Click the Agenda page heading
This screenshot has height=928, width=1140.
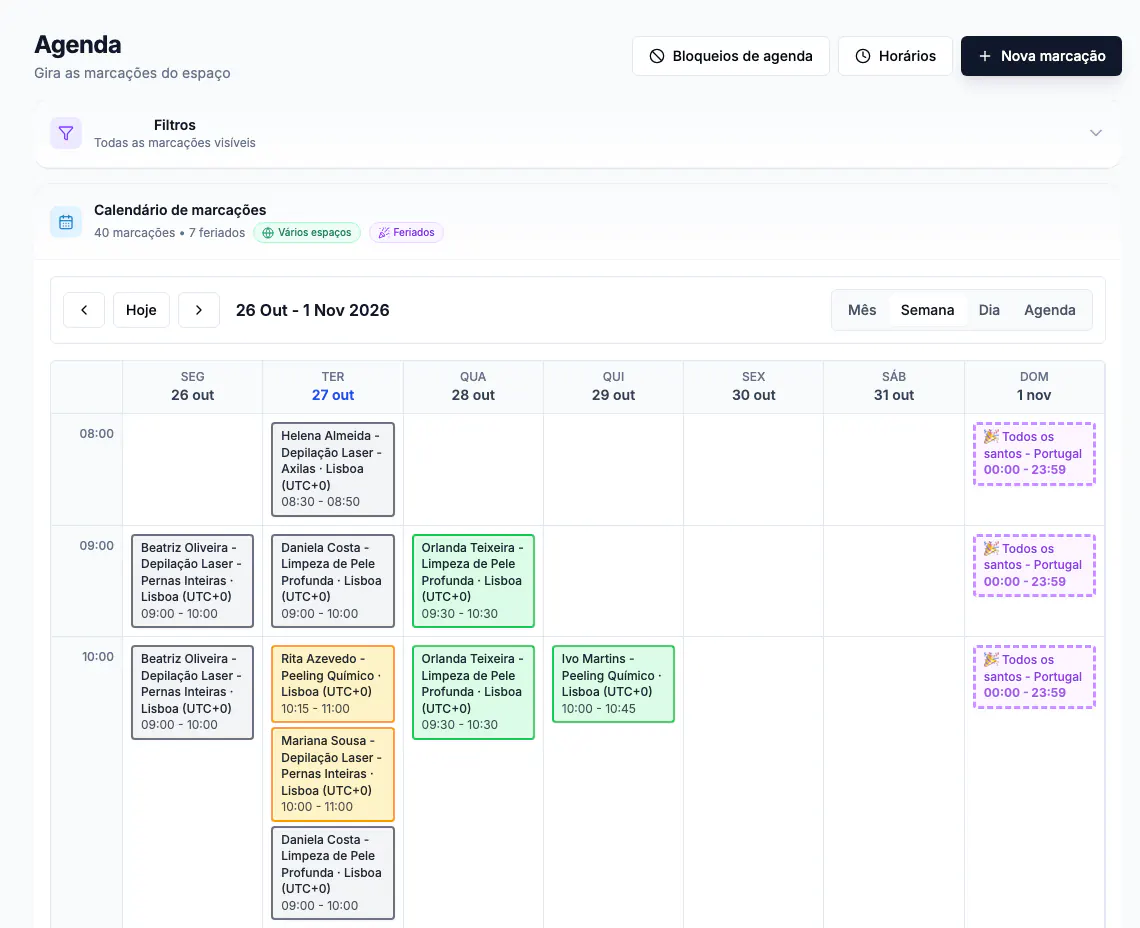[x=78, y=45]
